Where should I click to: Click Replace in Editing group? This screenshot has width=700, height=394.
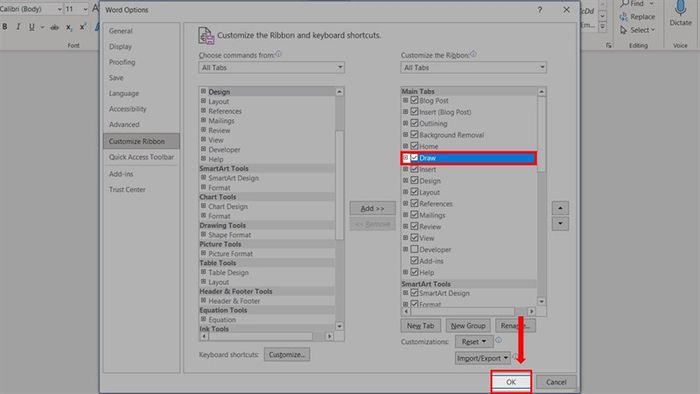637,17
